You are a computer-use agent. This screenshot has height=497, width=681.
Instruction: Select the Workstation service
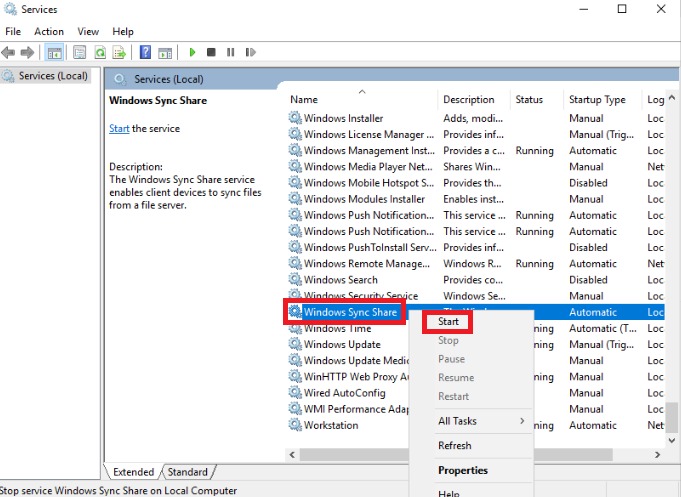click(x=331, y=425)
